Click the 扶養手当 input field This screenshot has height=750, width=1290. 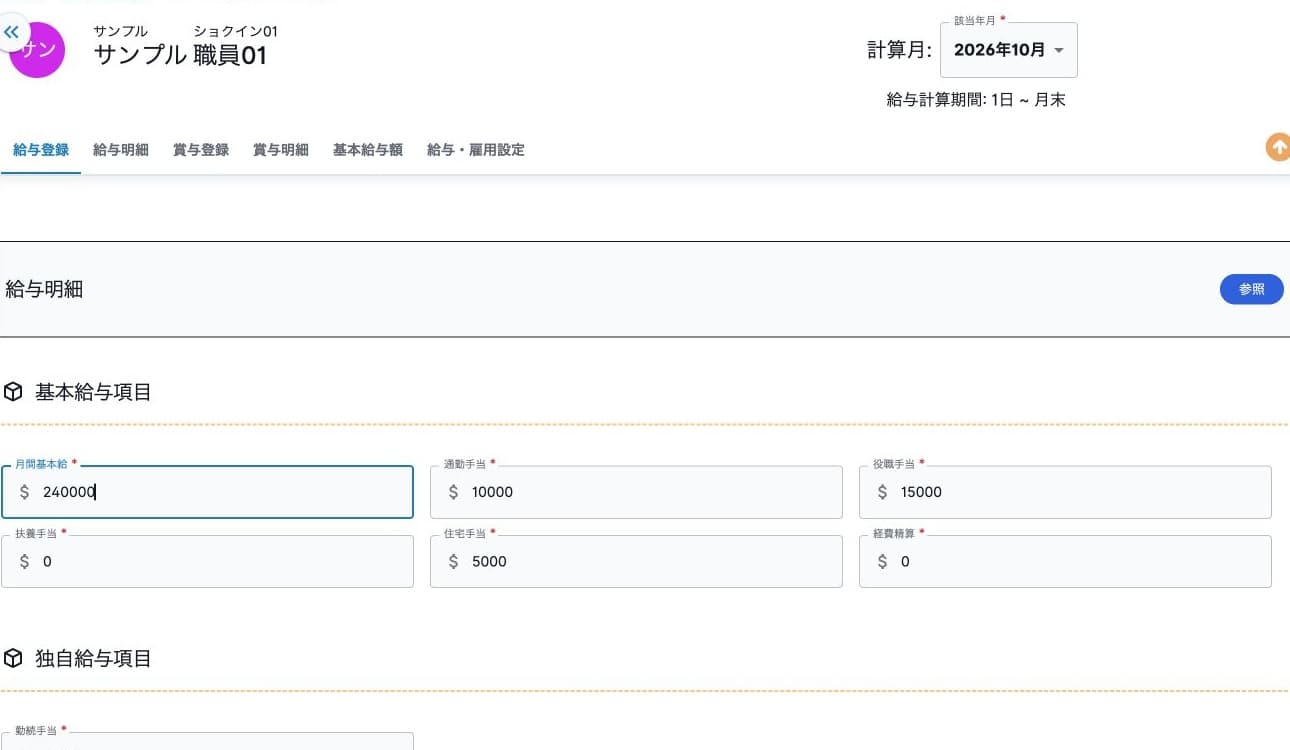click(x=207, y=561)
